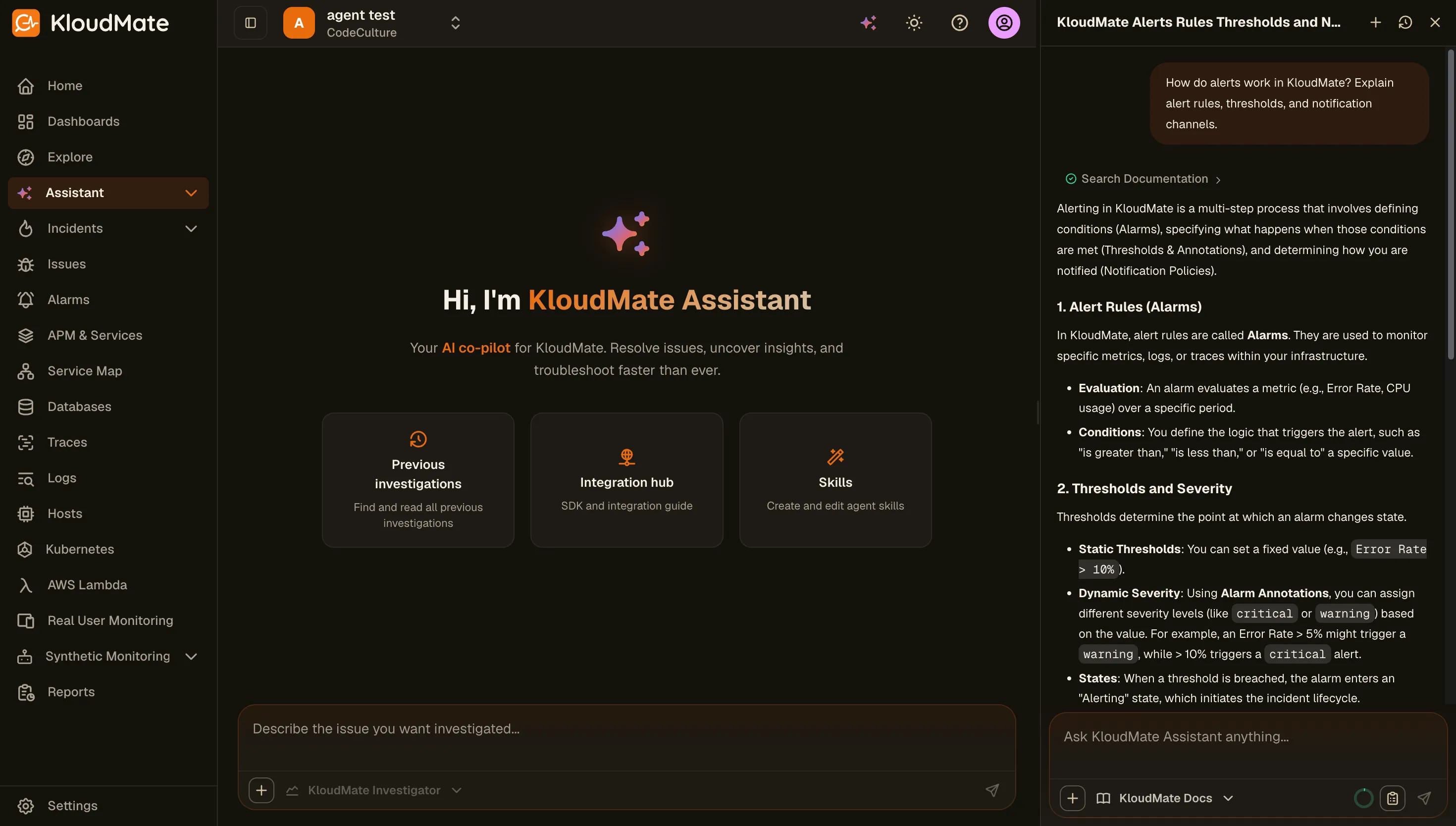Close the assistant chat panel
This screenshot has width=1456, height=826.
pos(1434,22)
